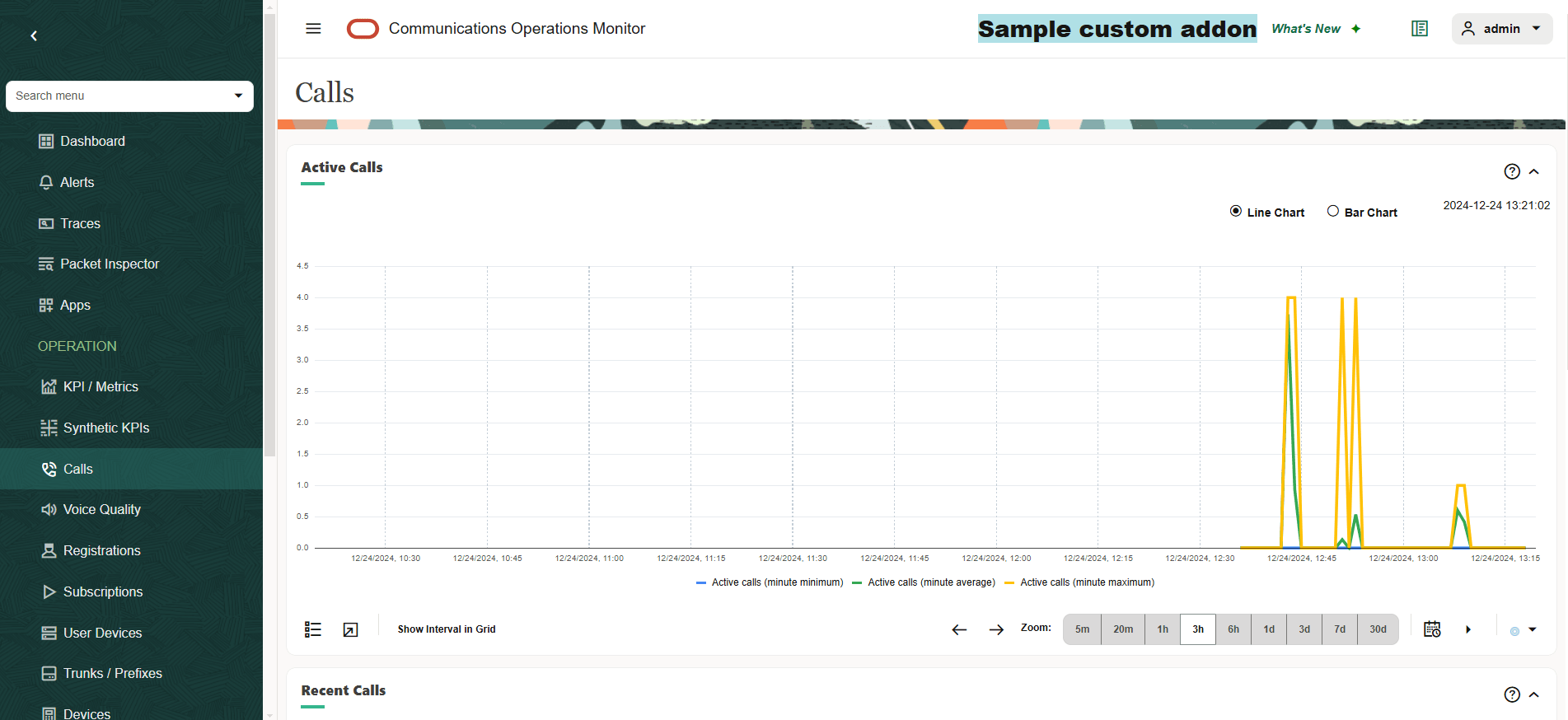Set zoom to 30d

1378,629
